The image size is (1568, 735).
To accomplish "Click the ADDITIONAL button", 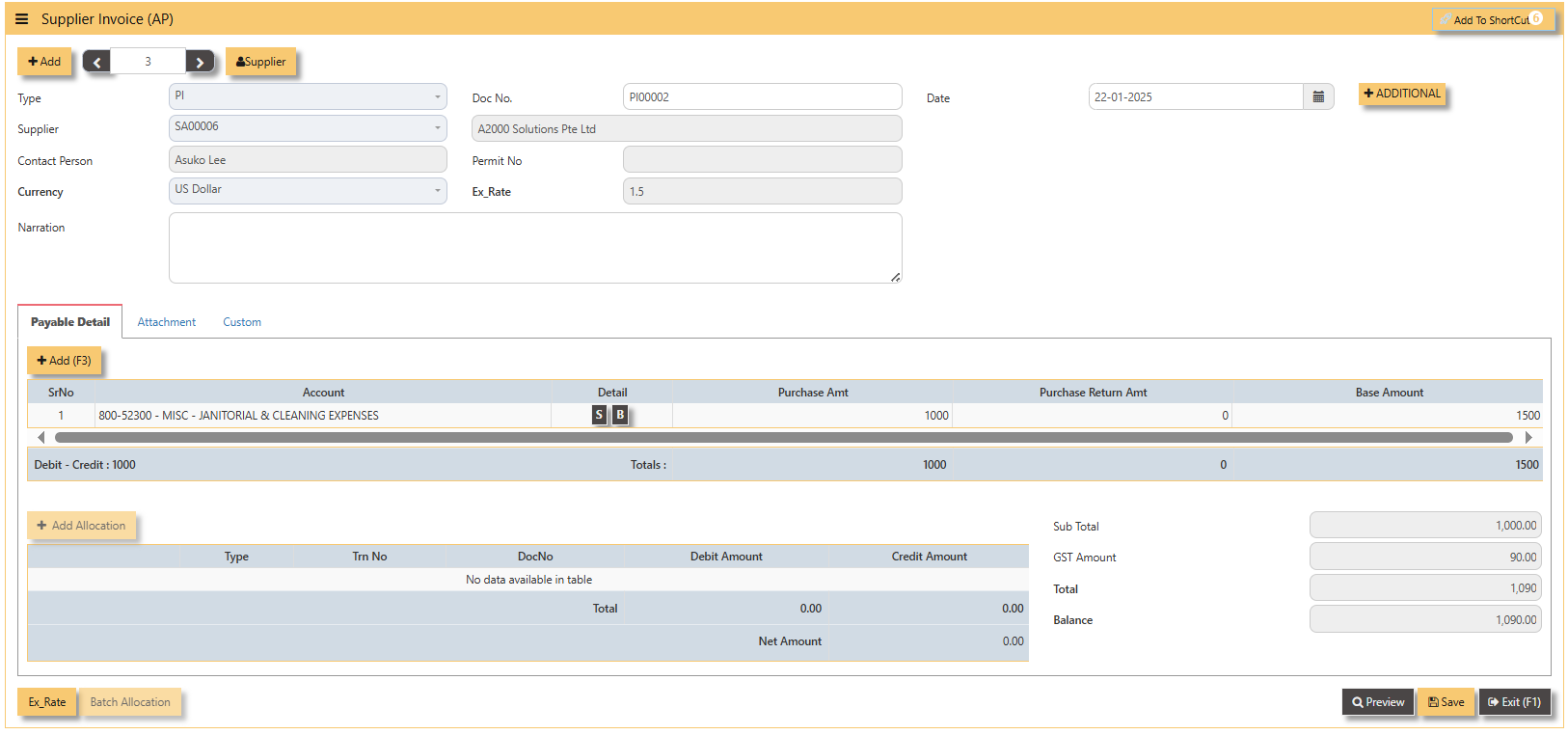I will pyautogui.click(x=1402, y=94).
